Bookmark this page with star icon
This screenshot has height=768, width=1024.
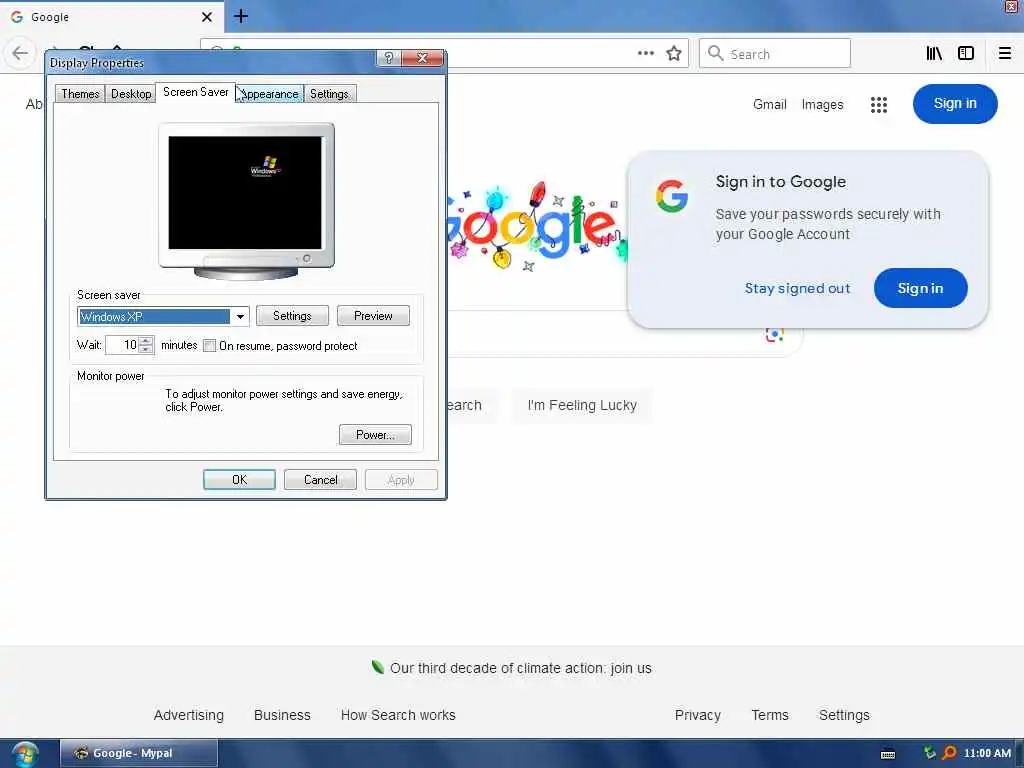674,53
